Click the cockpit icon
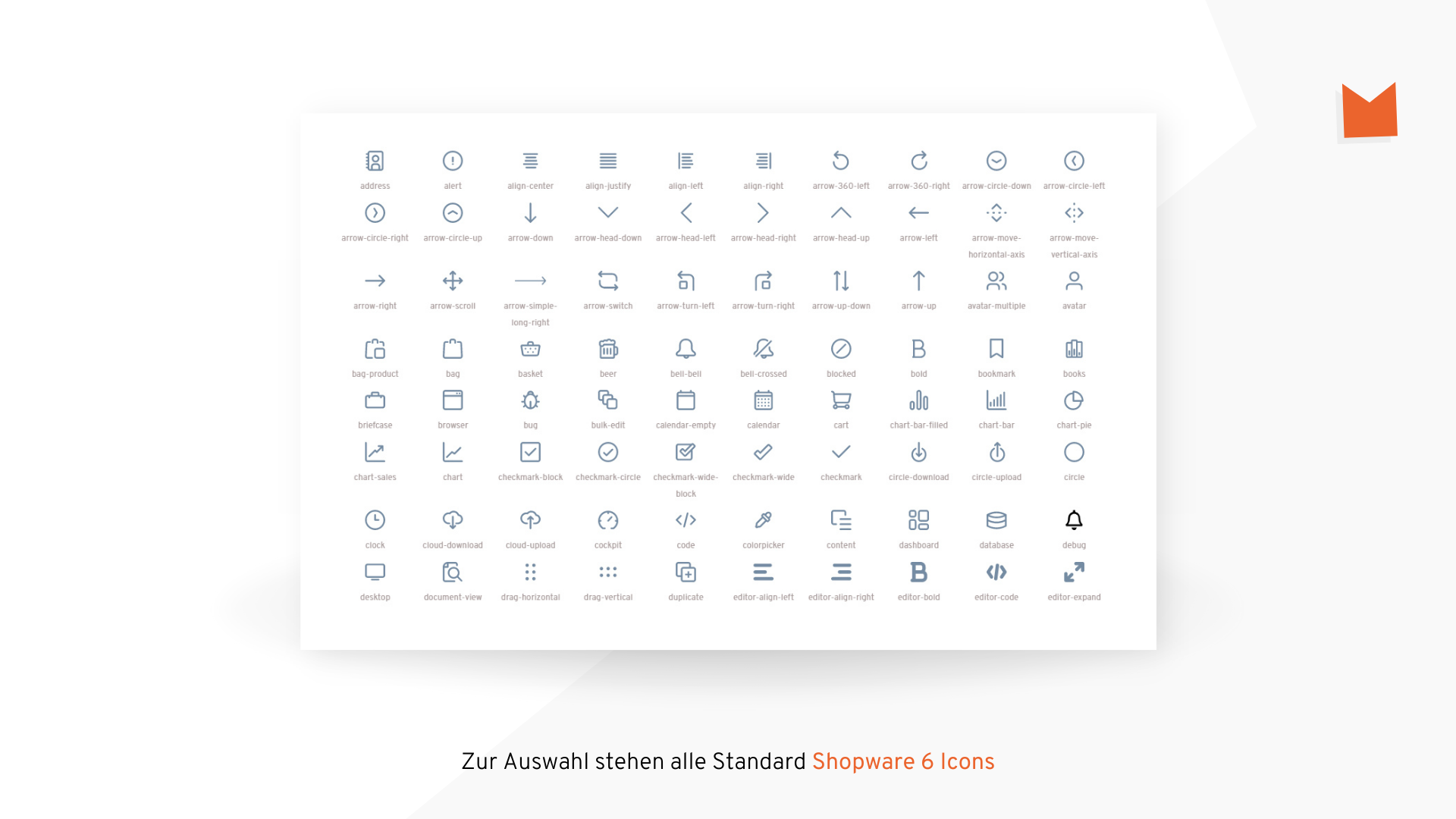 (x=608, y=520)
